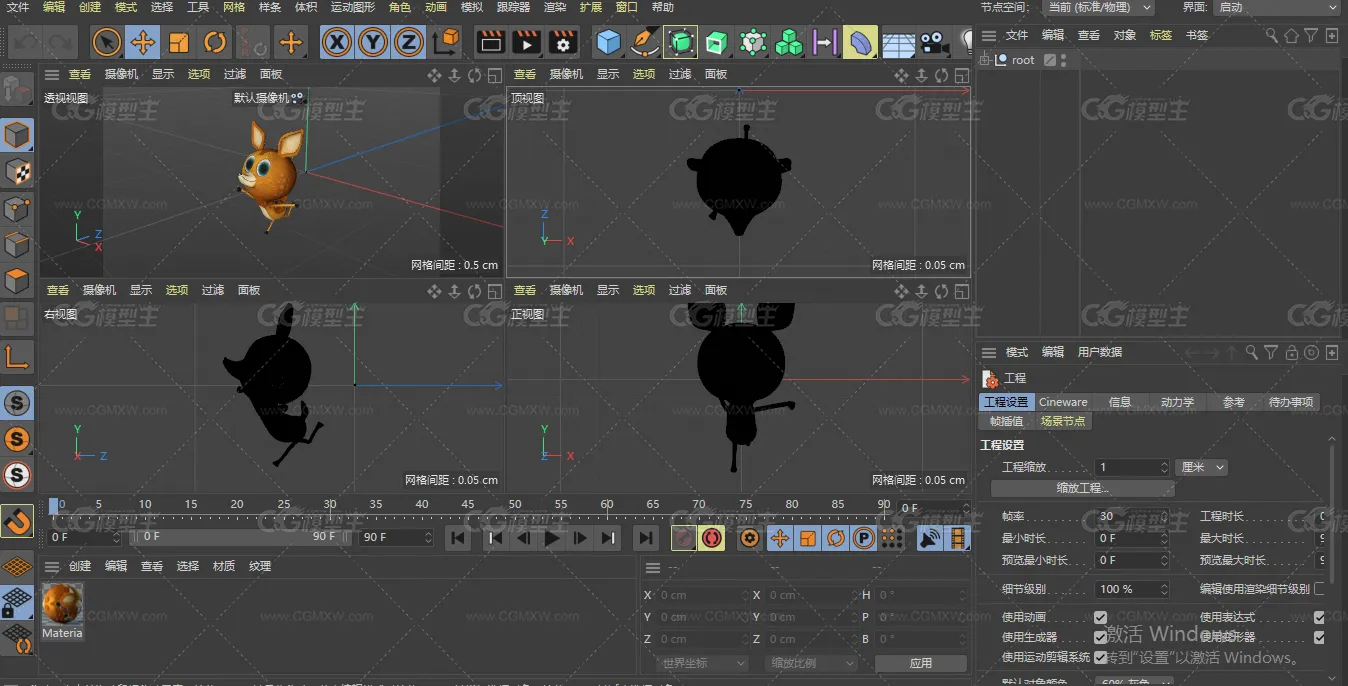Switch to Texture mode checkered cube
The image size is (1348, 686).
17,171
